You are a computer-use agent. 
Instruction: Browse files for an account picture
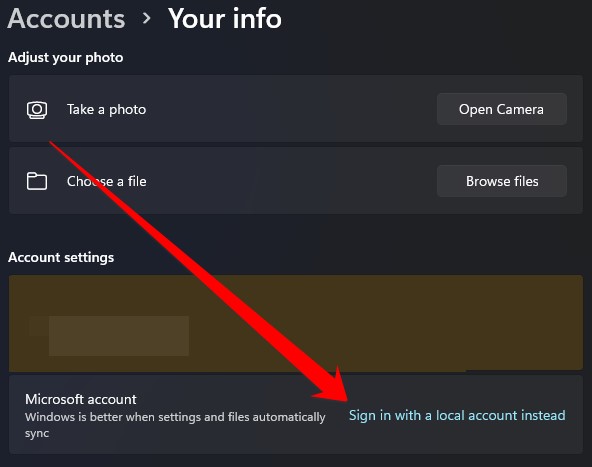(502, 181)
